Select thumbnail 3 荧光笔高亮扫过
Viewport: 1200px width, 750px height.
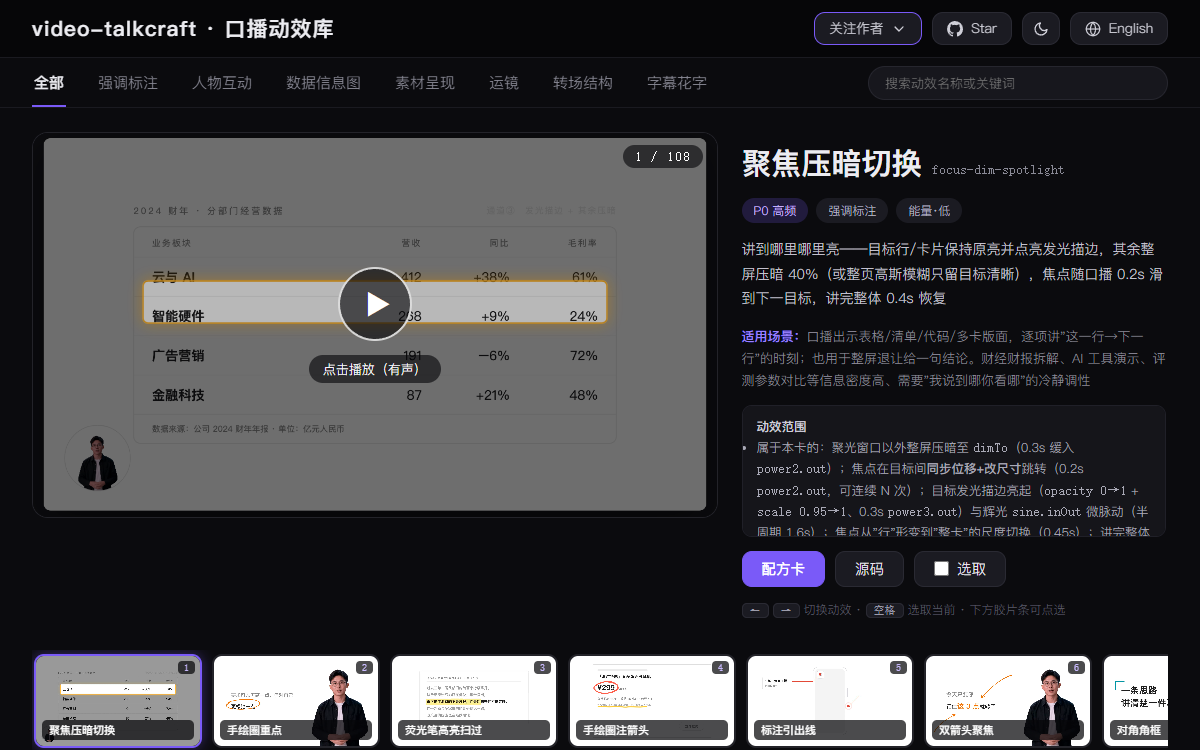pyautogui.click(x=474, y=701)
